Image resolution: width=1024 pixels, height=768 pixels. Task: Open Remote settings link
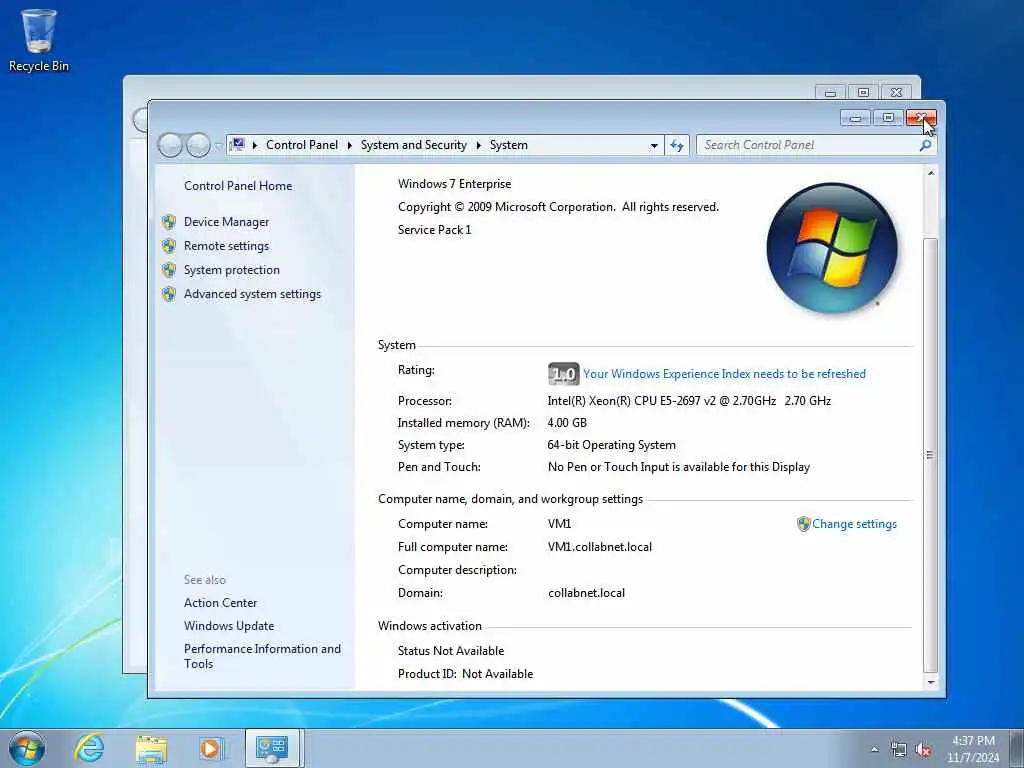pos(226,246)
